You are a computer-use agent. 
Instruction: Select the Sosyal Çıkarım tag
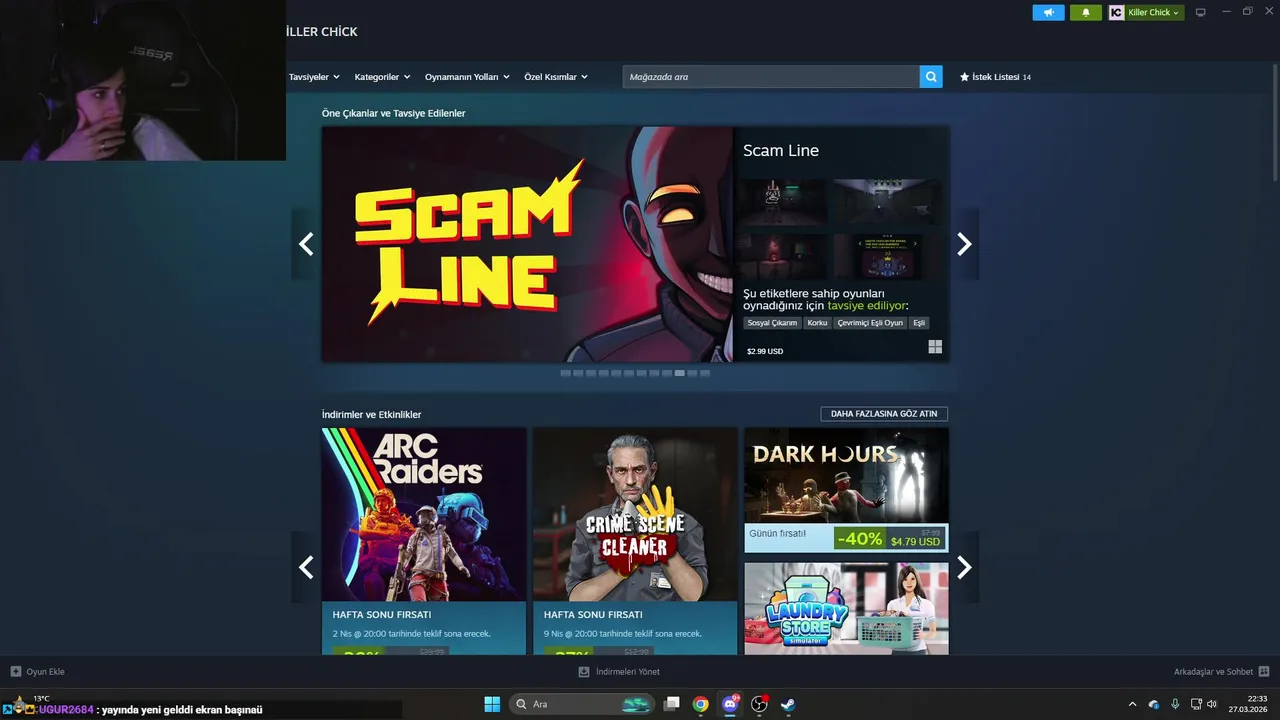tap(773, 323)
